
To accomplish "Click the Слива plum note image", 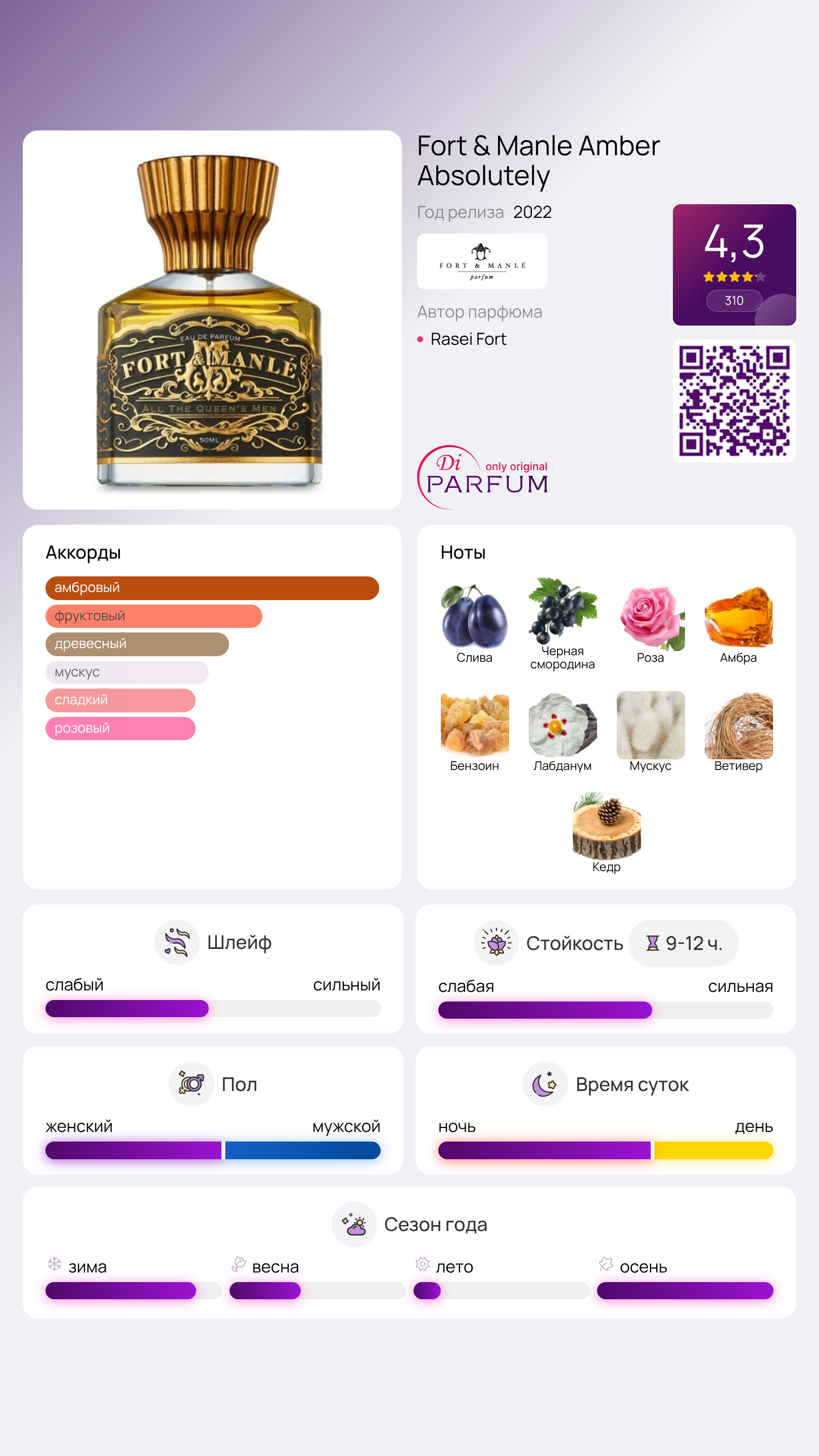I will (474, 617).
